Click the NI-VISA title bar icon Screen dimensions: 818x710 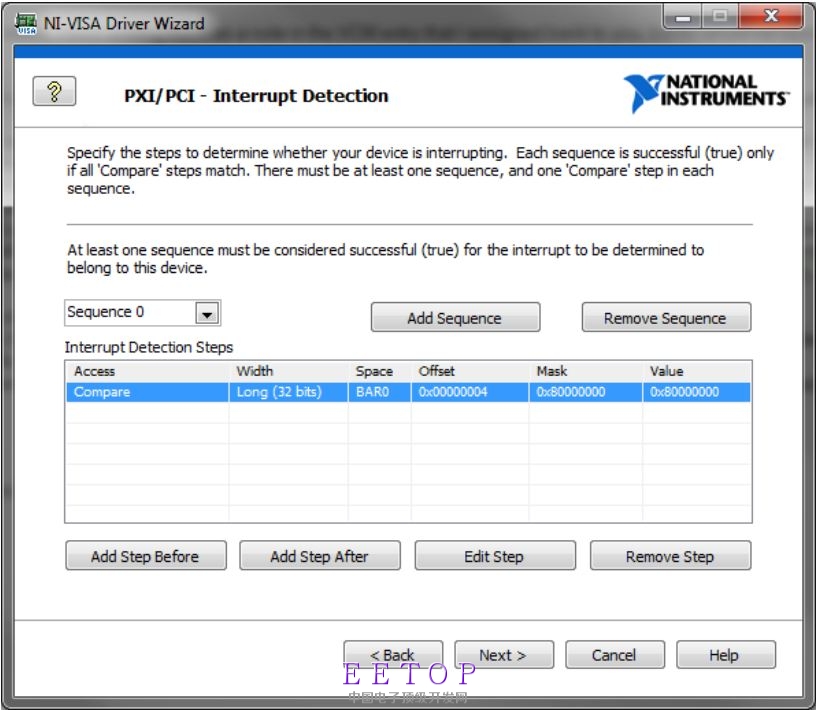click(26, 24)
